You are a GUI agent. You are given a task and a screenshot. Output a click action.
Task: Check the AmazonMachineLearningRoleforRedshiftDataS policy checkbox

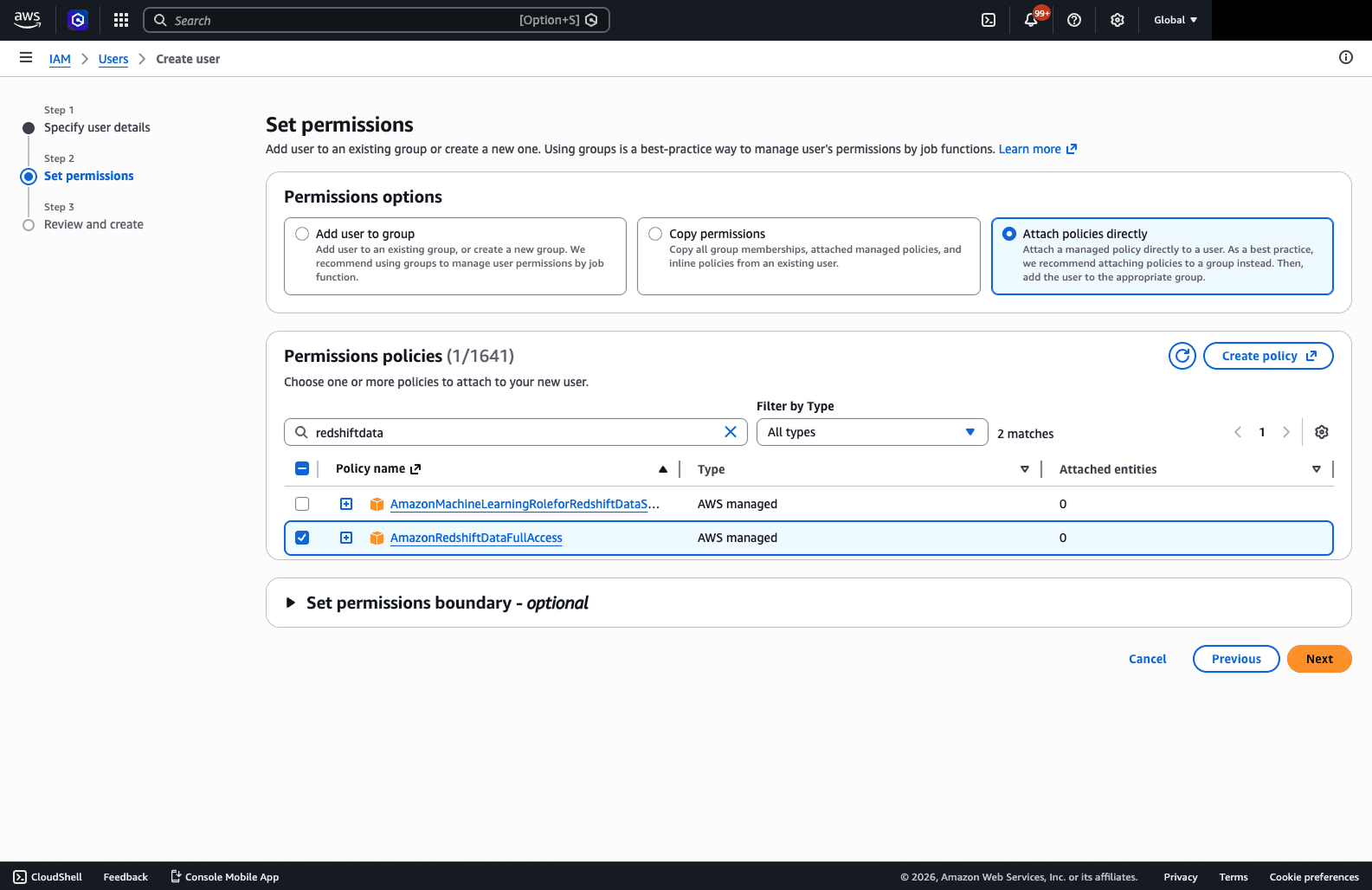point(302,504)
